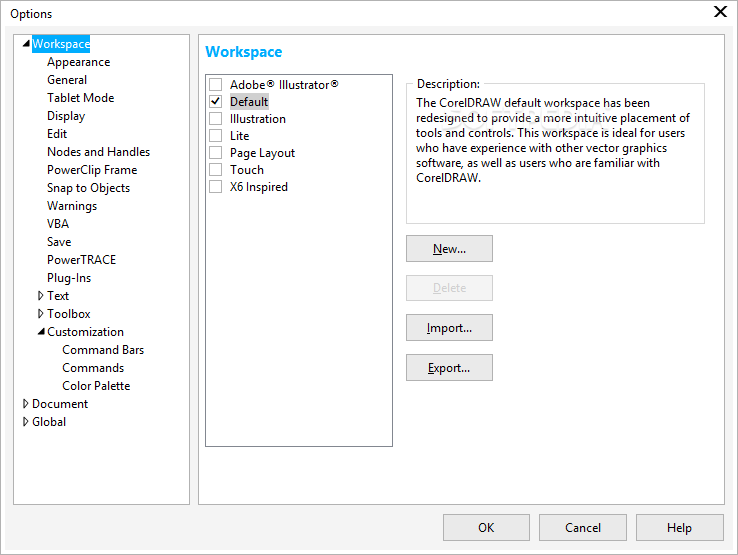Close the Options dialog window
738x555 pixels.
pos(720,12)
